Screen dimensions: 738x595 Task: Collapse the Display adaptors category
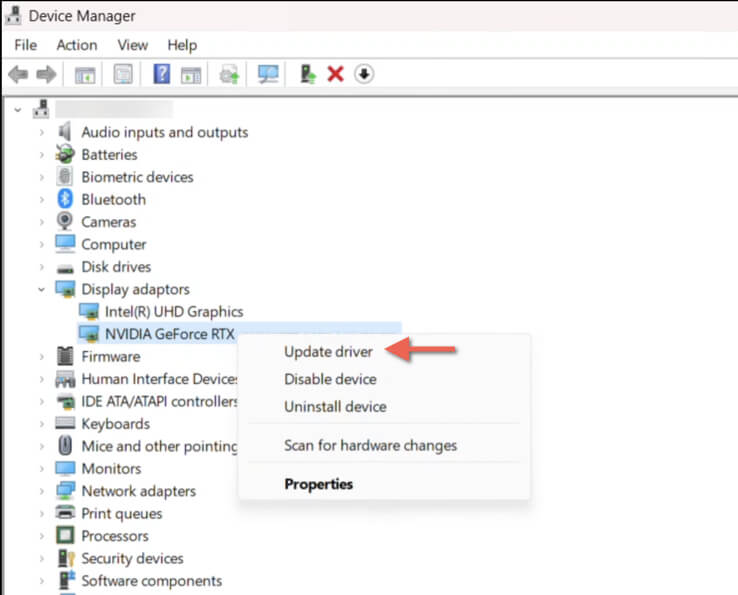(41, 289)
